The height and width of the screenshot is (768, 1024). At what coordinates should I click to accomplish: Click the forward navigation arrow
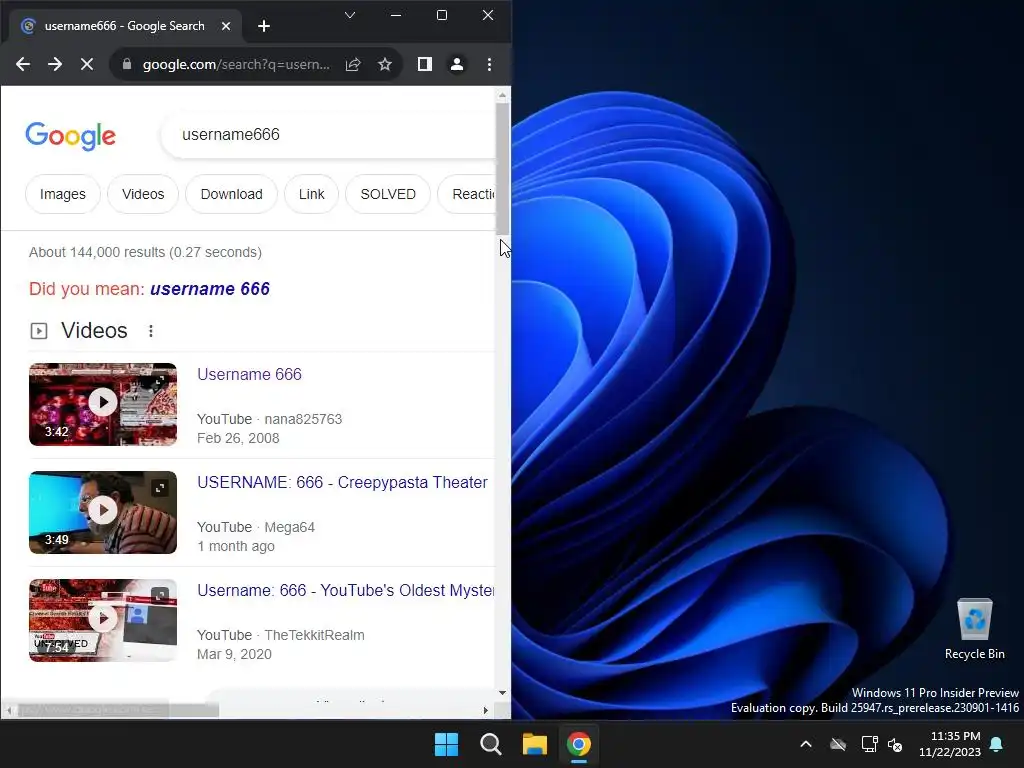55,64
